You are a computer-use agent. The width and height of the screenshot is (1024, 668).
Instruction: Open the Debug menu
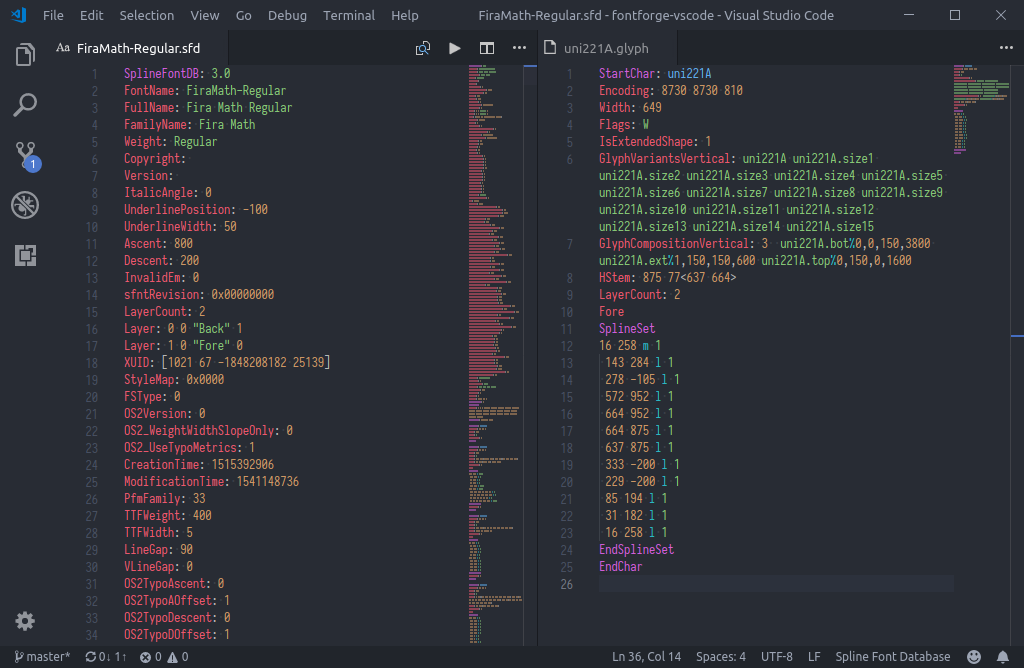click(287, 15)
